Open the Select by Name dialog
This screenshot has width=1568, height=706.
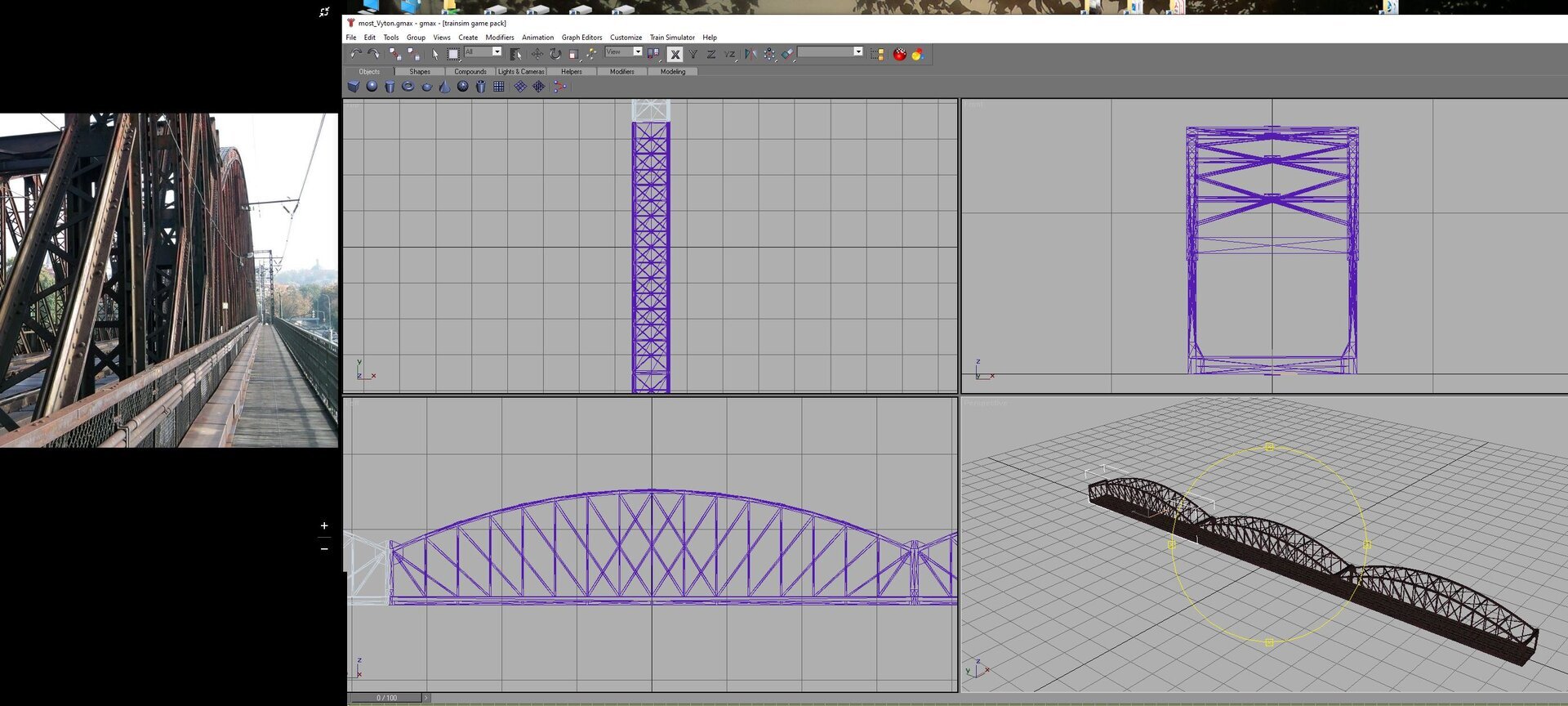click(515, 54)
